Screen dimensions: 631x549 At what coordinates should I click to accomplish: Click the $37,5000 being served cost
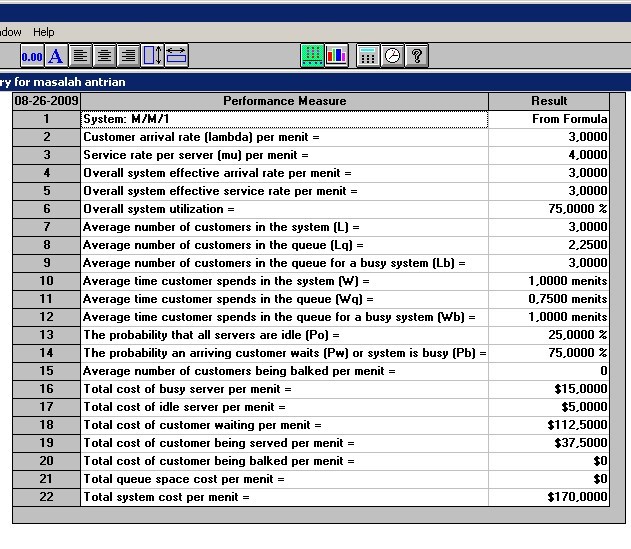pos(549,443)
